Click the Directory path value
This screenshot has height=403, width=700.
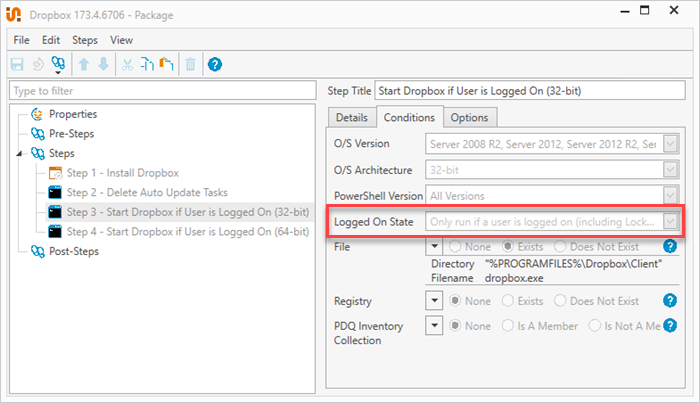(573, 264)
